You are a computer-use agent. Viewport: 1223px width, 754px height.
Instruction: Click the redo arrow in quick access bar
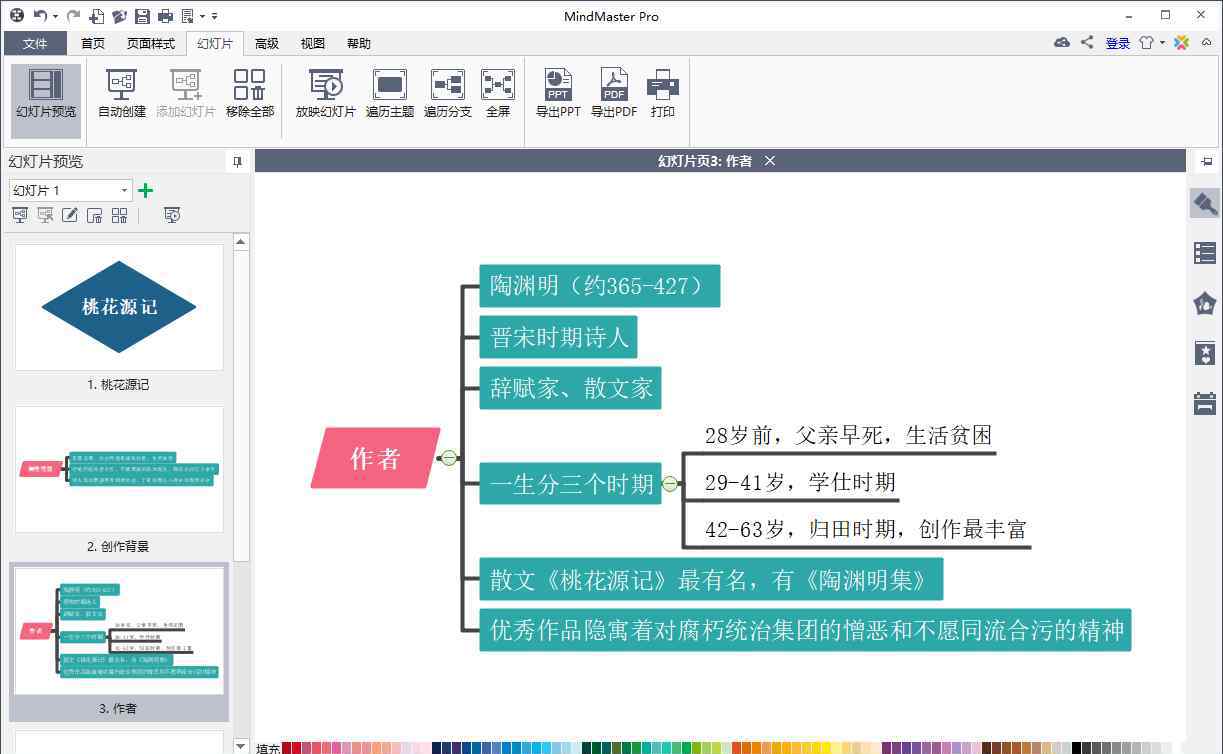[x=73, y=16]
